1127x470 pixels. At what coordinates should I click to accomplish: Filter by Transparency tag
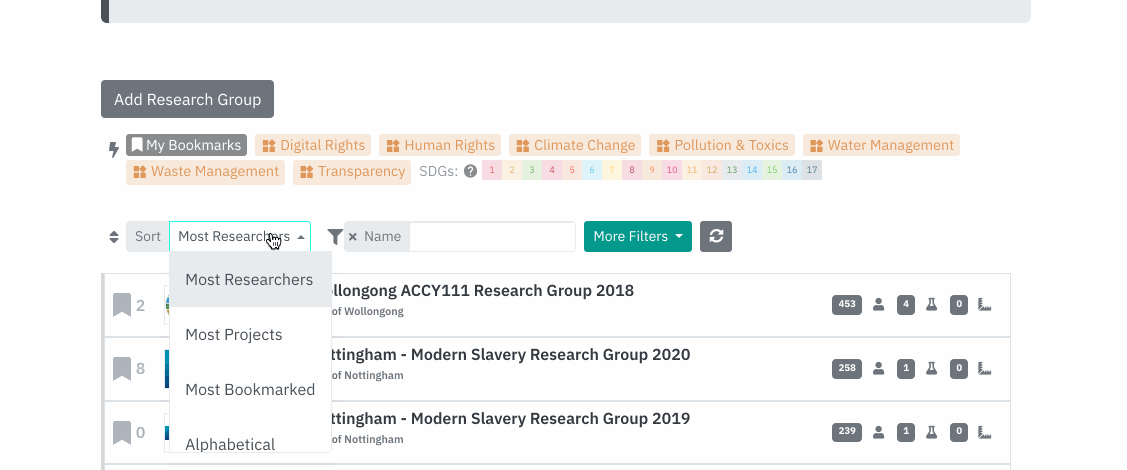pyautogui.click(x=351, y=172)
